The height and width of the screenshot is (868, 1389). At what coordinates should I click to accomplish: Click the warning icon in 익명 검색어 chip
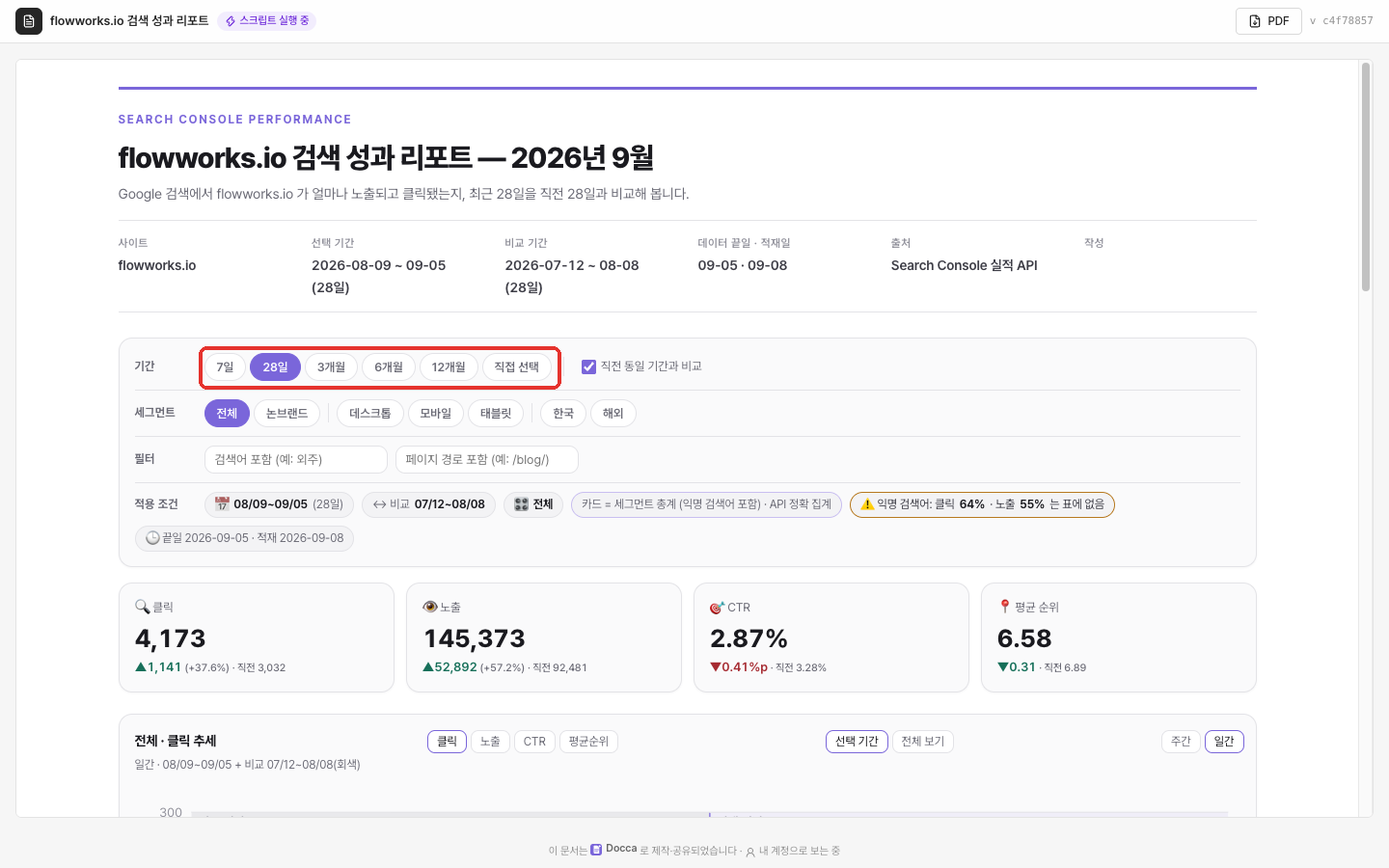coord(867,504)
